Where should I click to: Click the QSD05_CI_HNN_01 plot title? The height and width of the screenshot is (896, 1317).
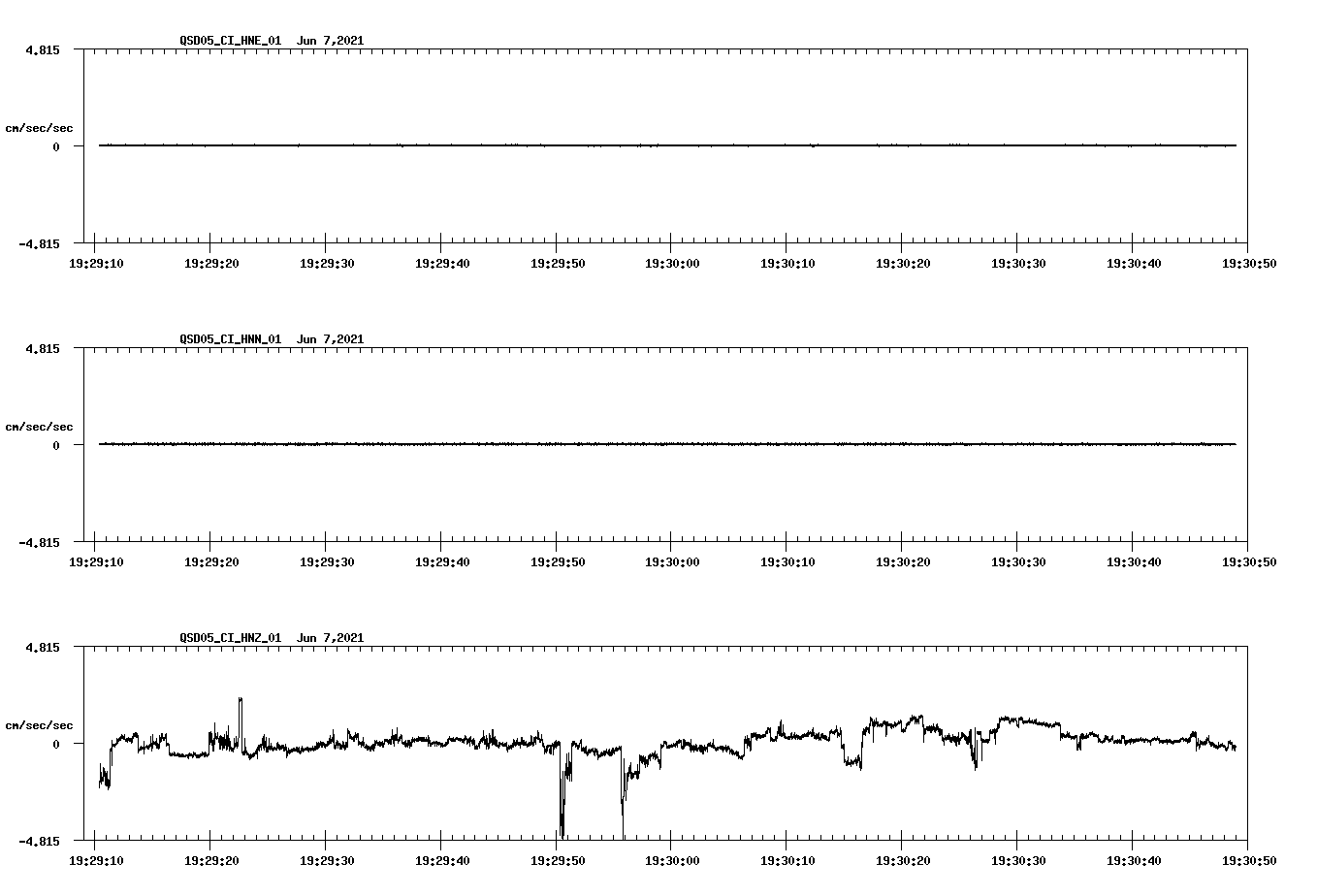tap(272, 339)
